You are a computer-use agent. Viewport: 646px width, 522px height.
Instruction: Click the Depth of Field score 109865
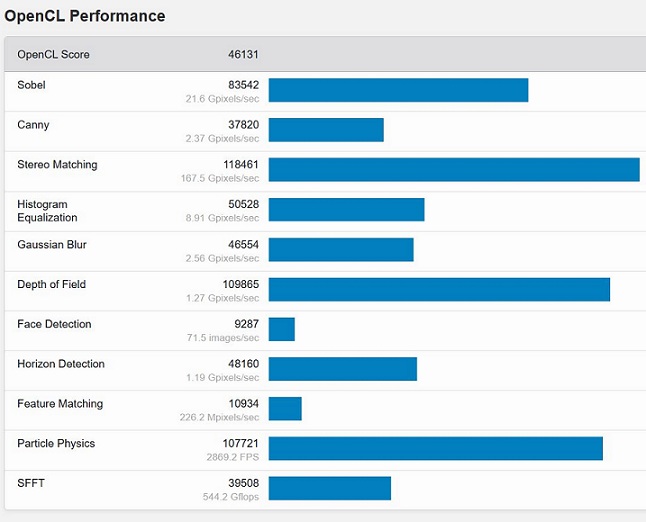click(x=241, y=284)
